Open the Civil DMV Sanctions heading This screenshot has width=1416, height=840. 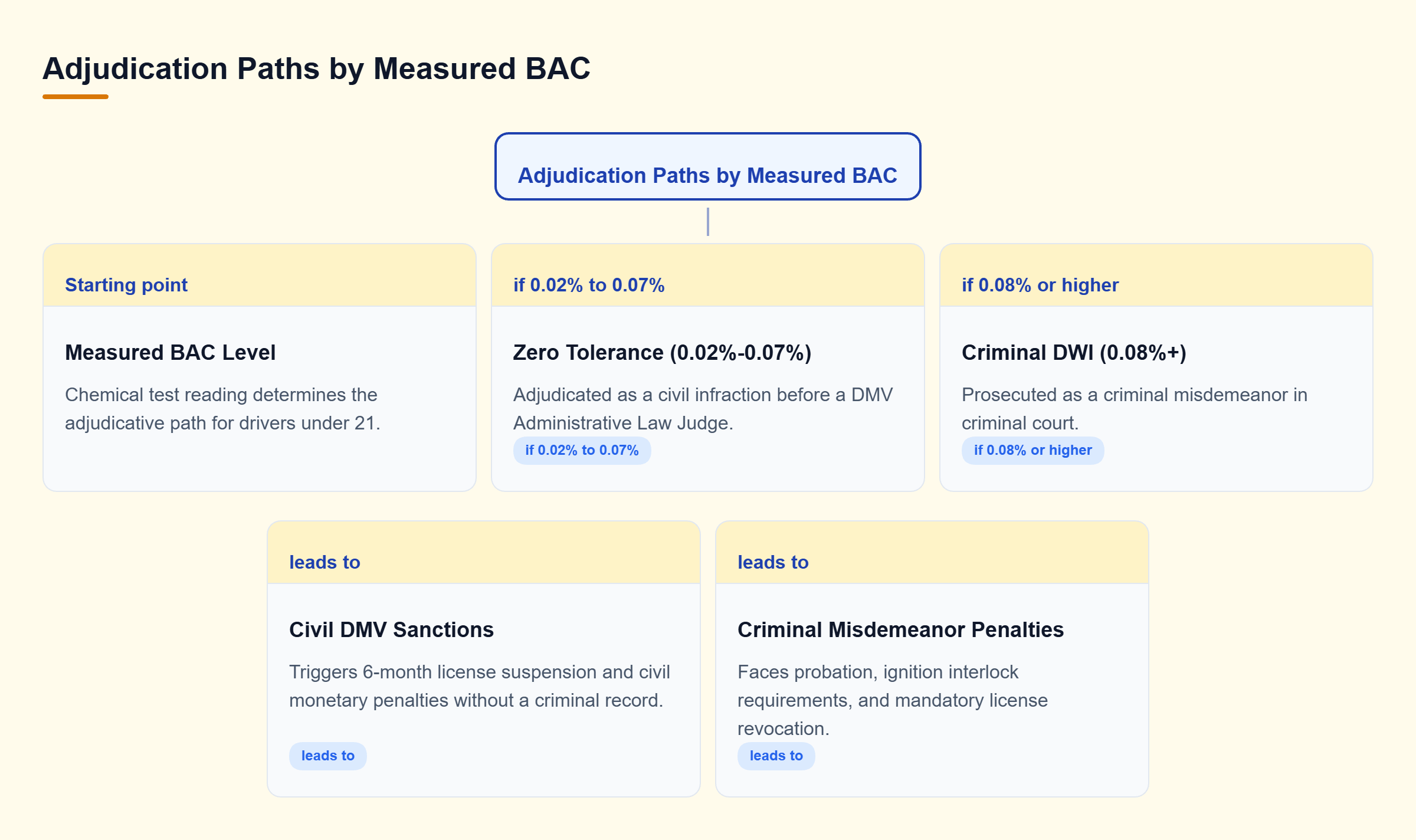(x=391, y=629)
